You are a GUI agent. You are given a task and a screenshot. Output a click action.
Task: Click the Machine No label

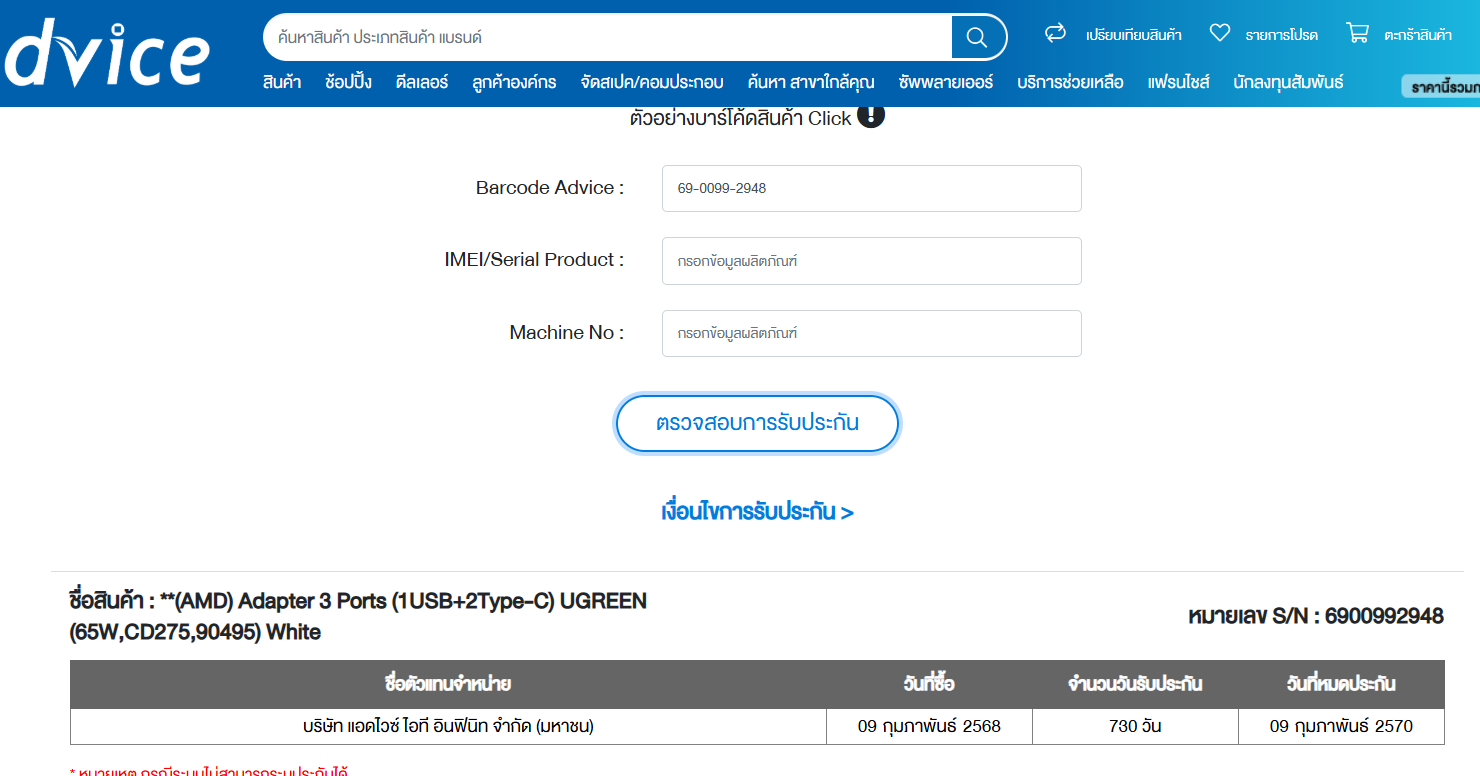coord(567,333)
